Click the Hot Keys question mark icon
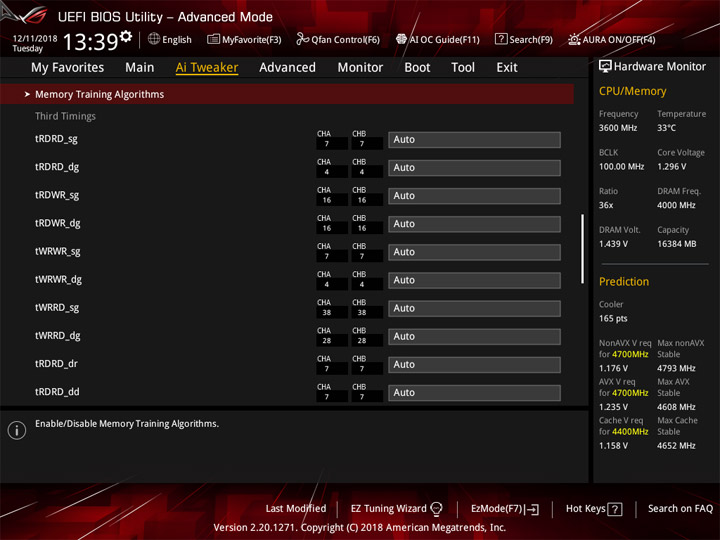 (615, 509)
